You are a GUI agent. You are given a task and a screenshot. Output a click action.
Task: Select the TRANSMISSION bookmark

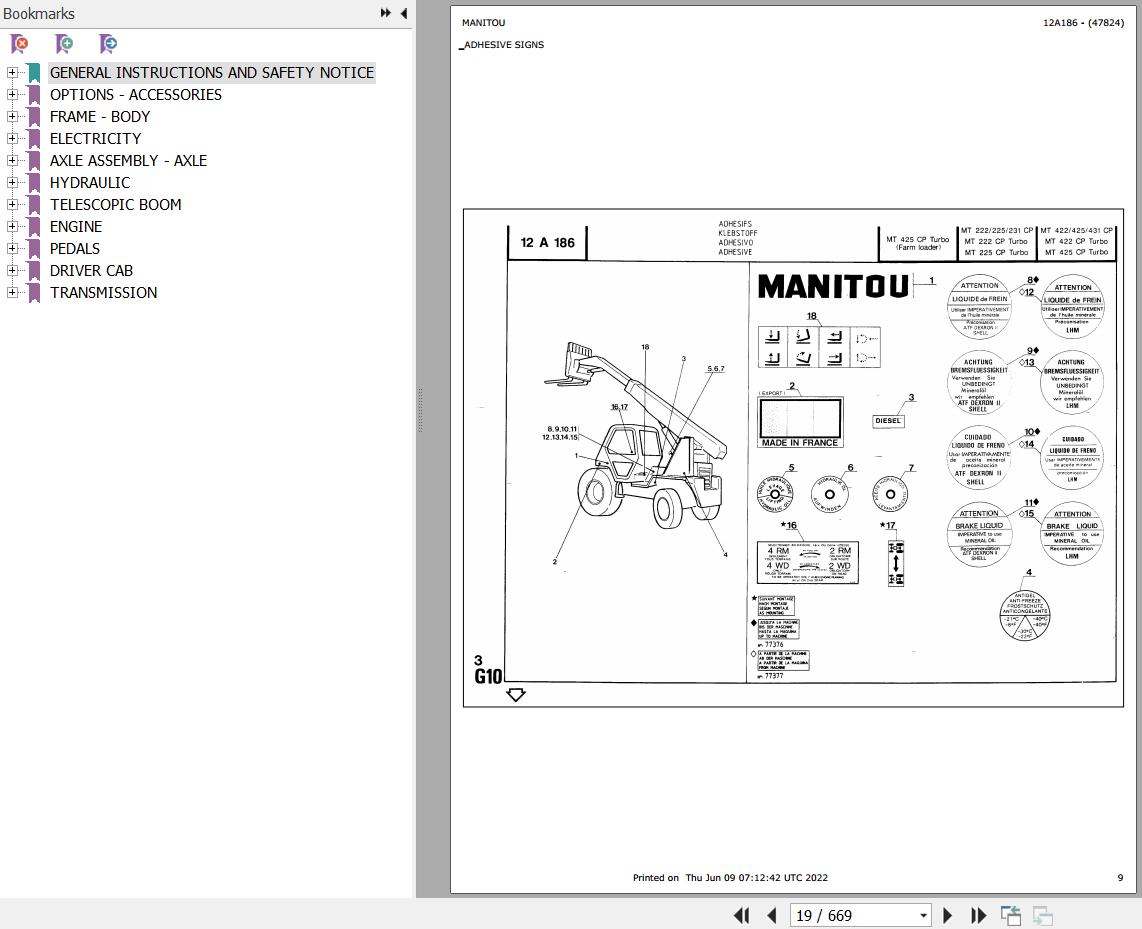(x=103, y=293)
